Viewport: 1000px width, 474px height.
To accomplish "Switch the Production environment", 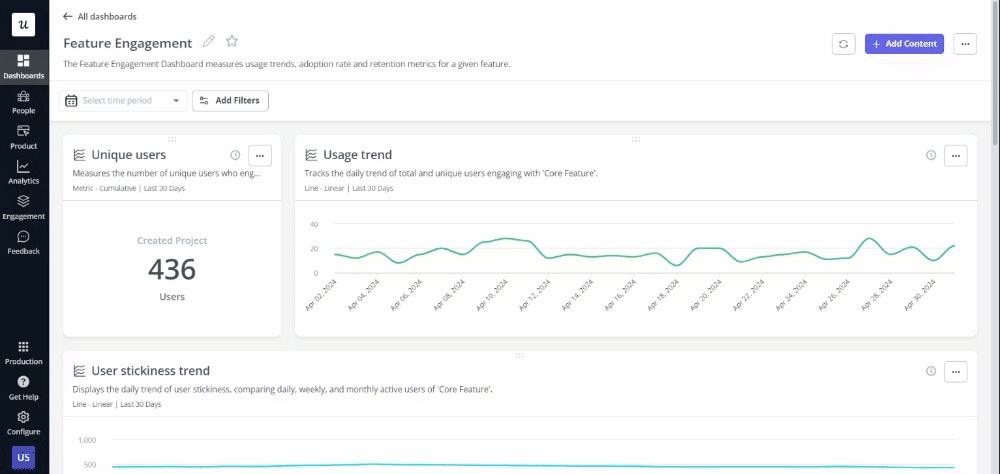I will 24,353.
